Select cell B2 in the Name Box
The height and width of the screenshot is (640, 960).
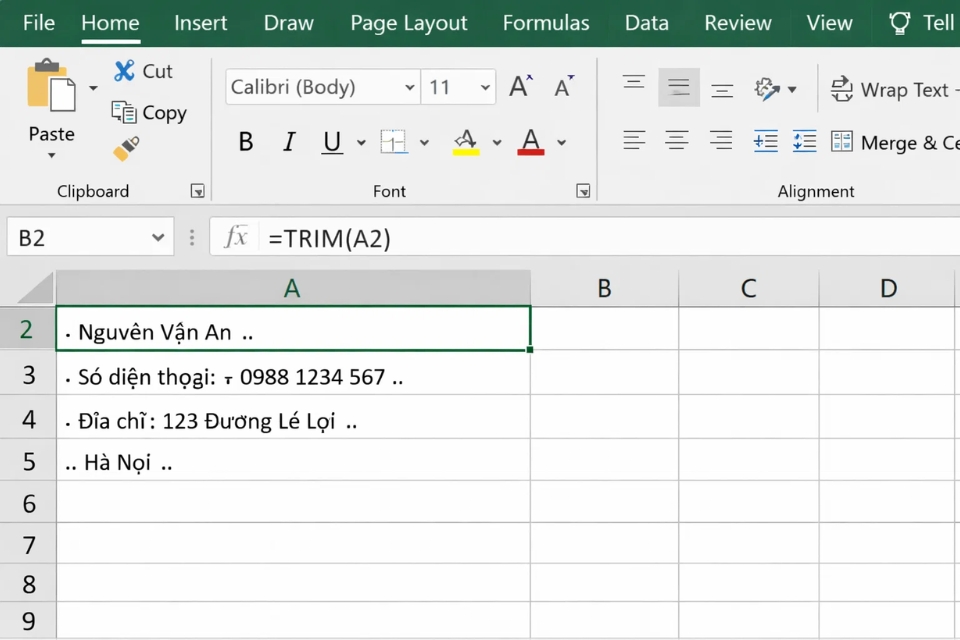click(x=80, y=237)
